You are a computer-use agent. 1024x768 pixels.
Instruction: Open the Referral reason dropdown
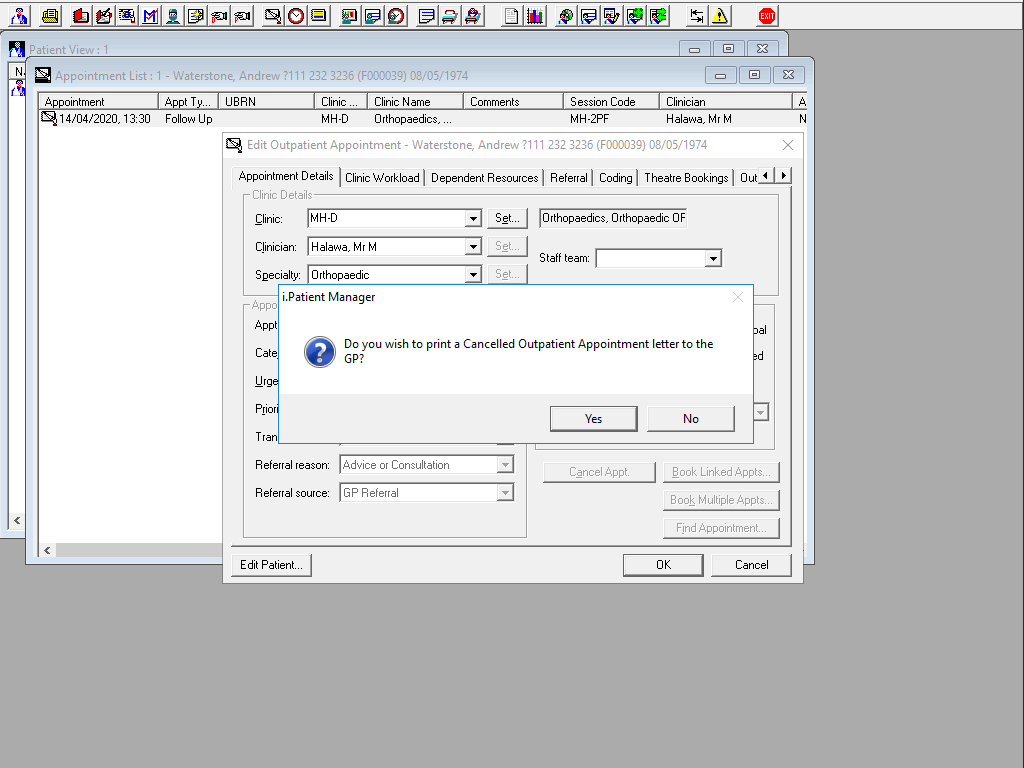pos(505,465)
